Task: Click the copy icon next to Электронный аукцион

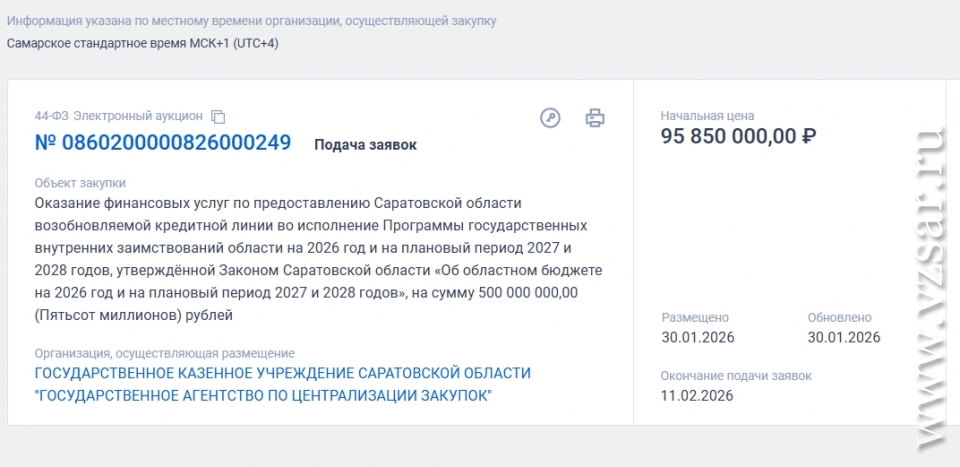Action: coord(218,117)
